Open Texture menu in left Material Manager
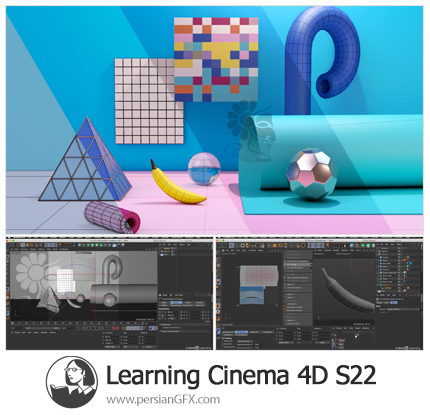430x415 pixels. (x=53, y=332)
